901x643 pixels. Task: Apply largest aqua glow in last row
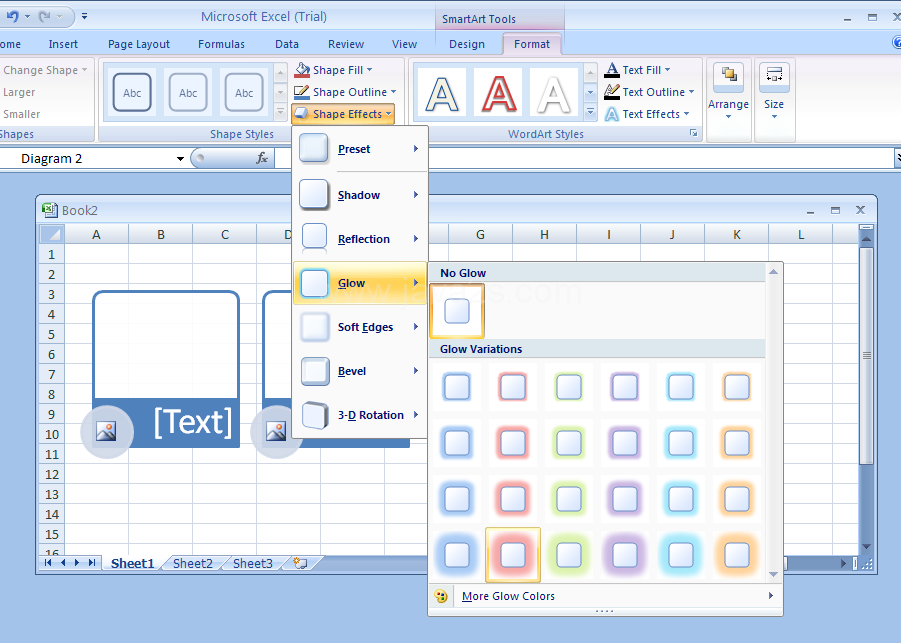point(681,555)
